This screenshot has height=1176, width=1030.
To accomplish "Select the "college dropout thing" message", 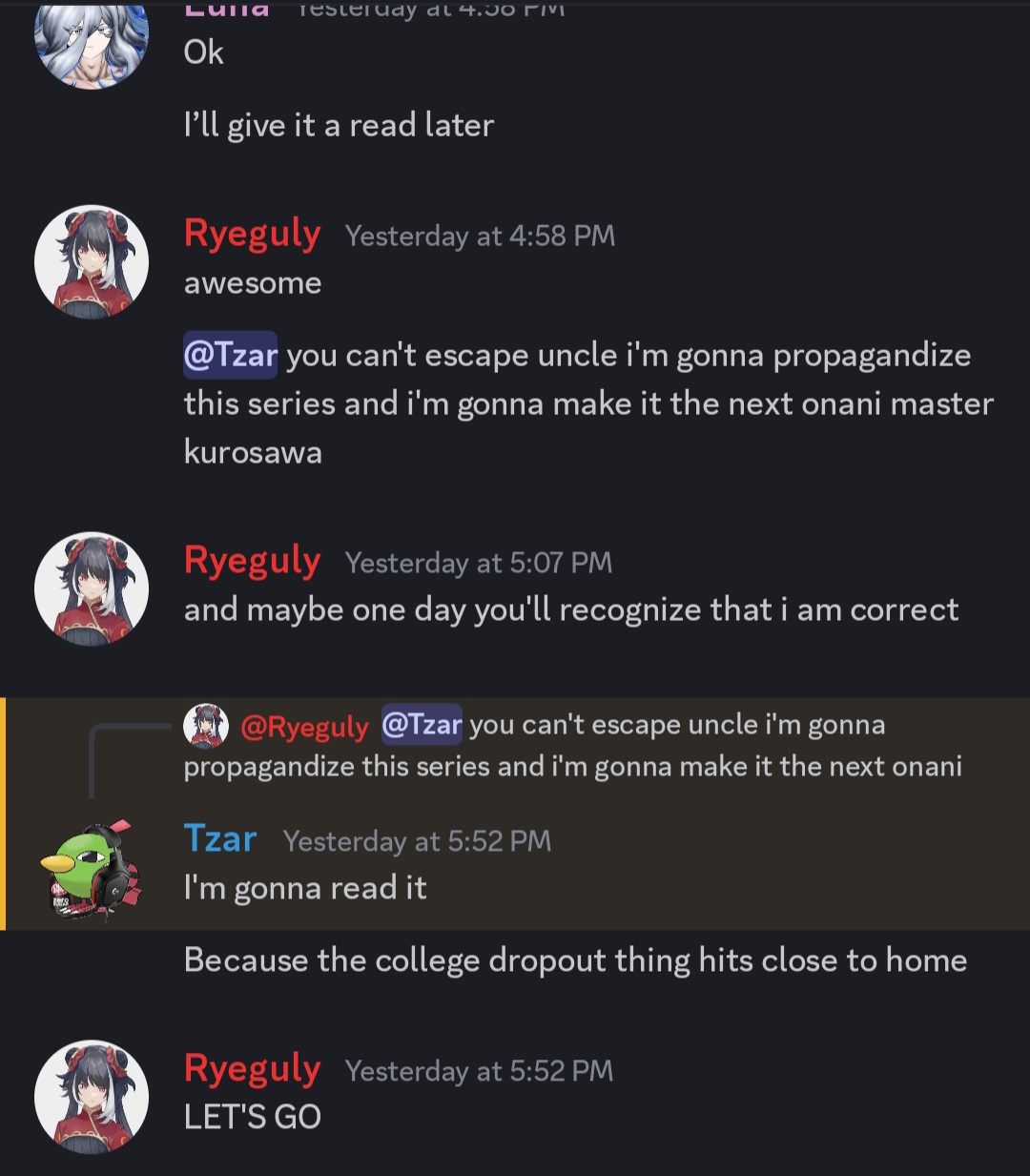I will pyautogui.click(x=576, y=960).
